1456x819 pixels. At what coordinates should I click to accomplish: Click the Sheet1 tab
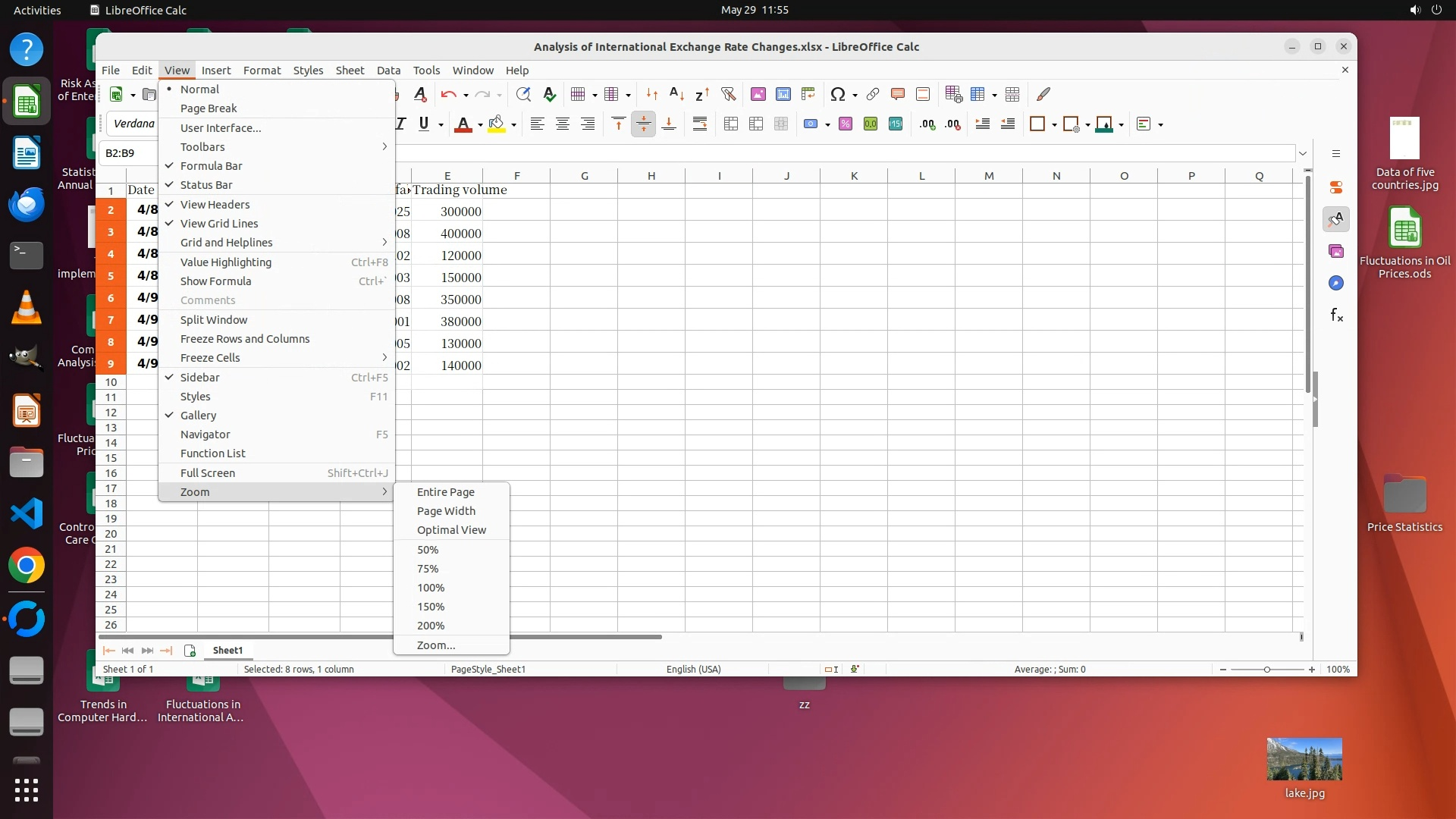(x=227, y=651)
